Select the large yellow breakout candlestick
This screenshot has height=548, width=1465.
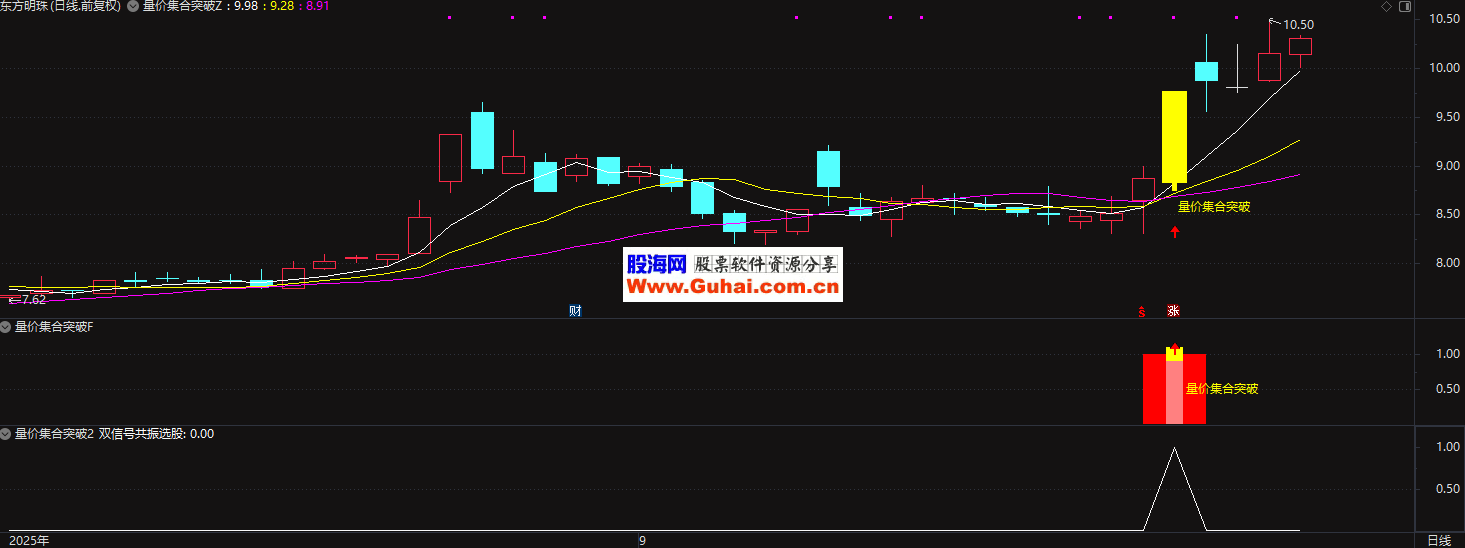[1174, 137]
